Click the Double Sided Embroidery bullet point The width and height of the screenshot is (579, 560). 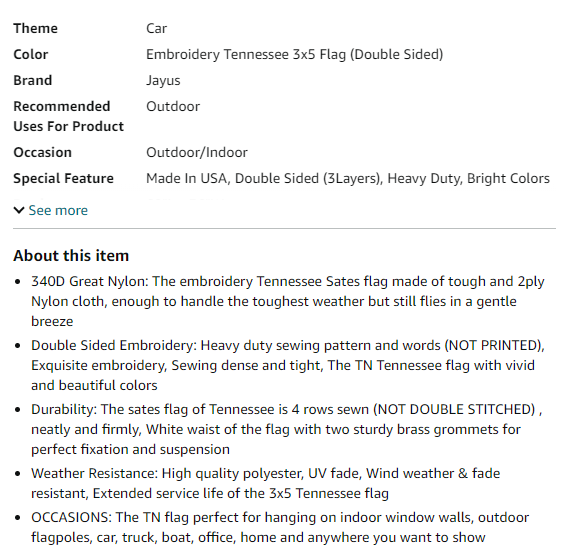tap(288, 365)
